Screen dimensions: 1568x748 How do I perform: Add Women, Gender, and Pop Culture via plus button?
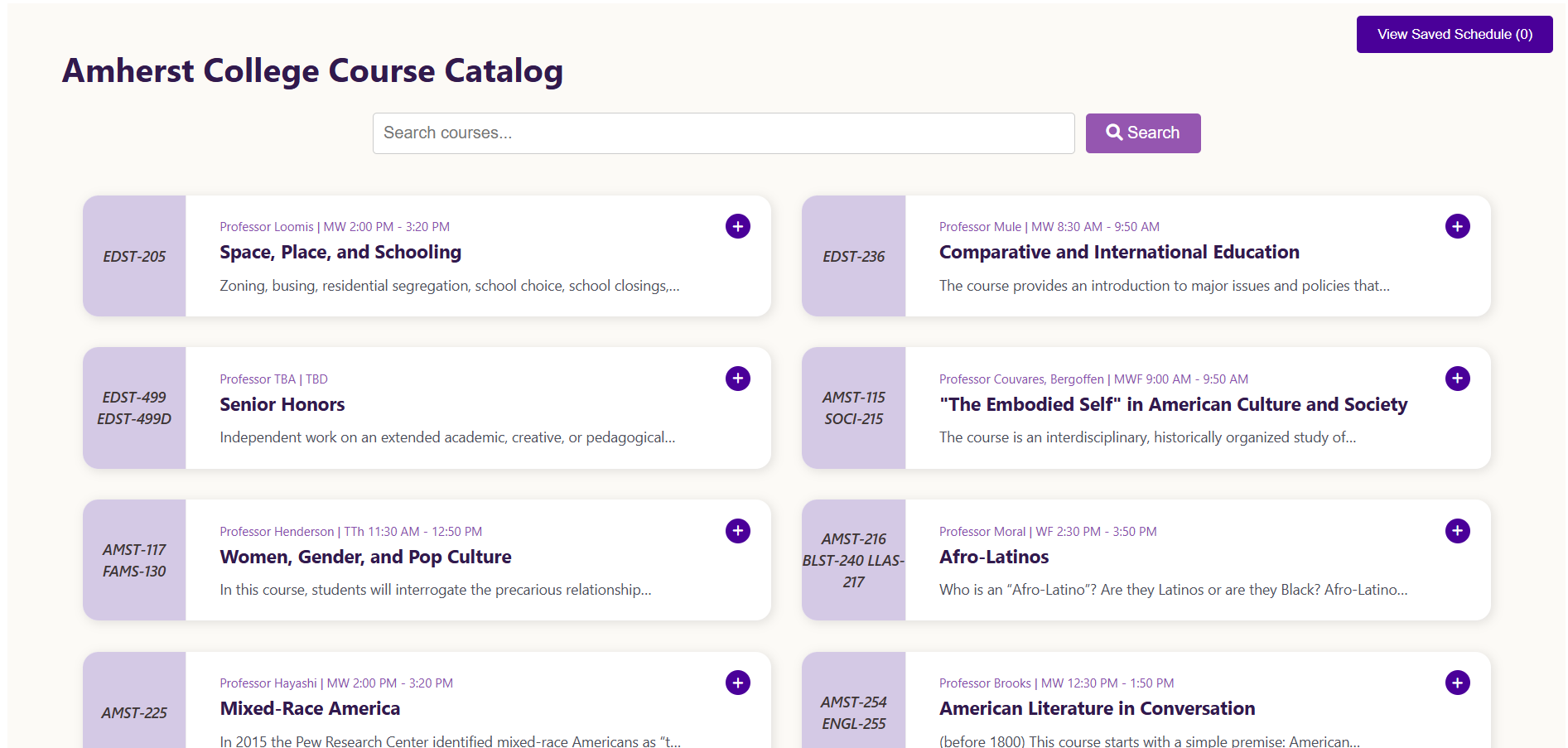click(x=737, y=531)
